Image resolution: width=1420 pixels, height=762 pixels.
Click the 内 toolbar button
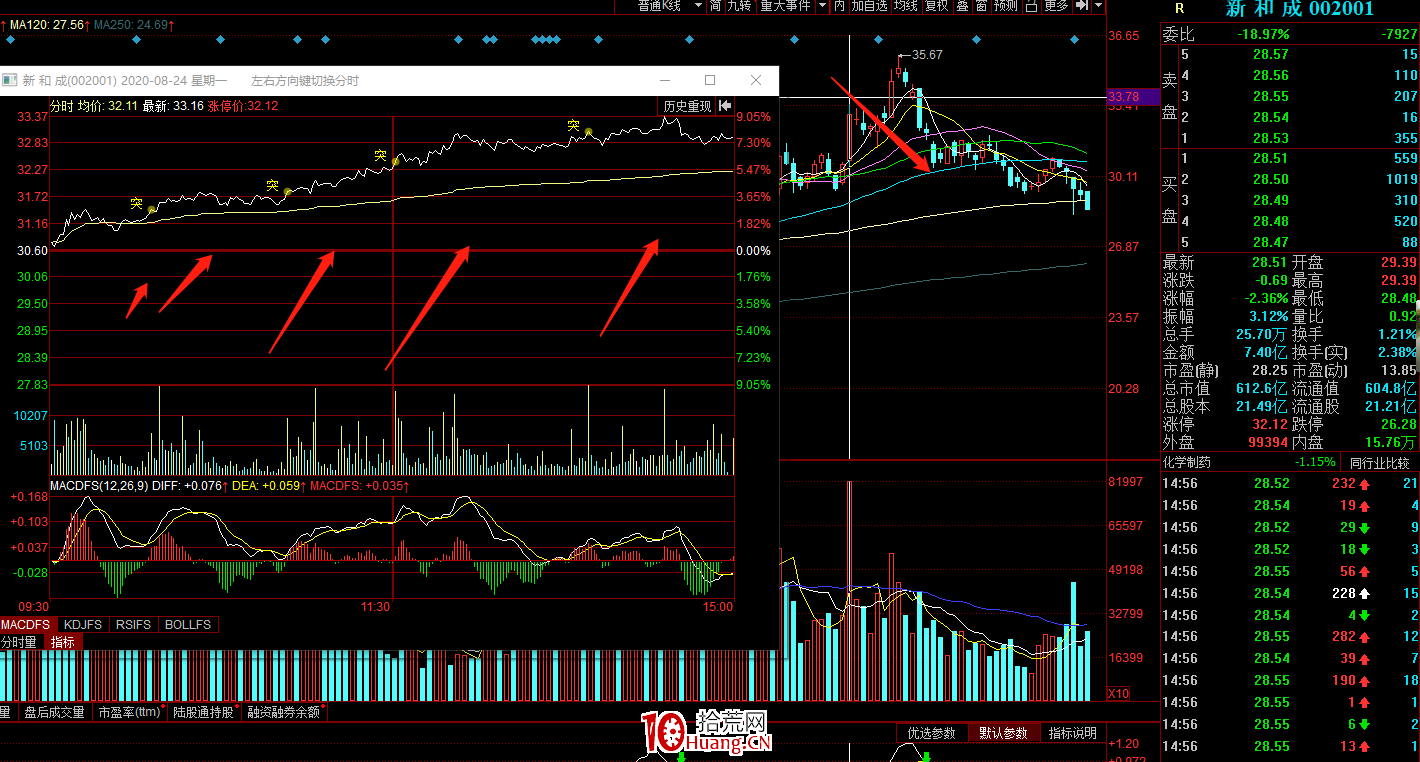click(839, 6)
